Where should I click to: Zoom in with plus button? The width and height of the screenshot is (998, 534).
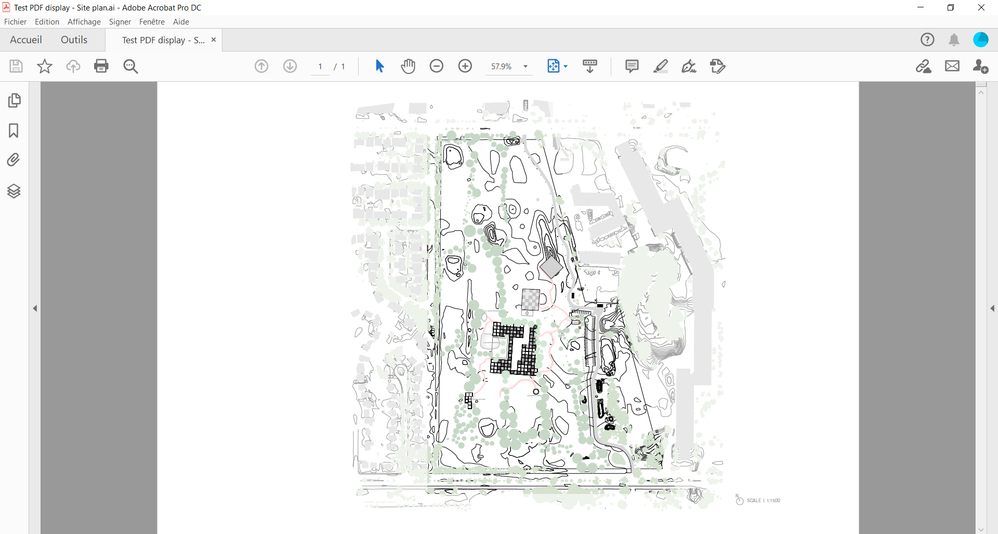465,66
